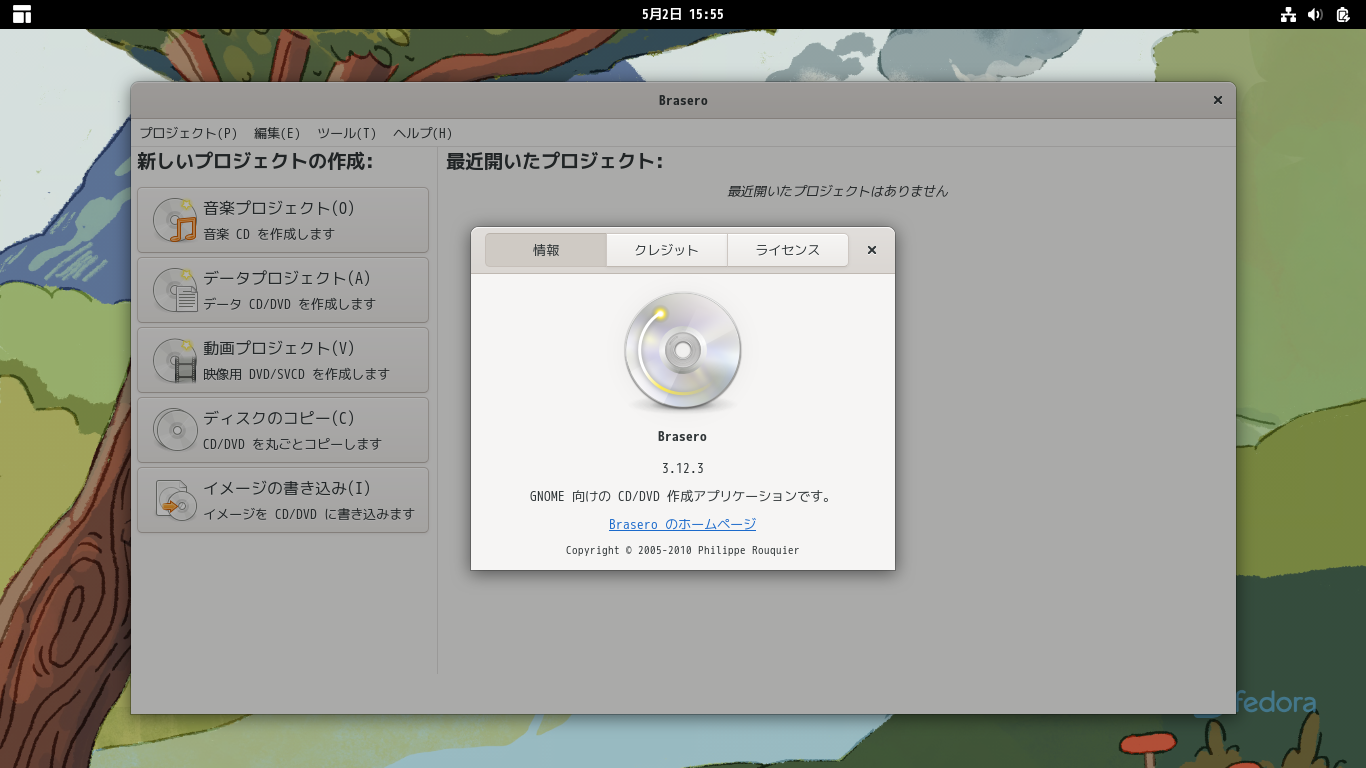
Task: Click the 新しいプロジェクトの作成 heading
Action: [x=255, y=161]
